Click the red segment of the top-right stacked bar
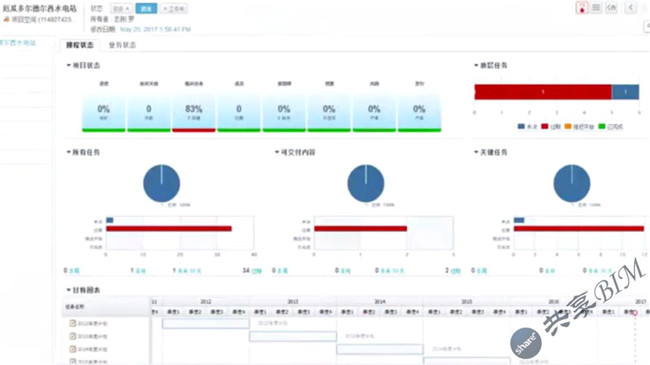Viewport: 650px width, 365px height. click(x=543, y=92)
